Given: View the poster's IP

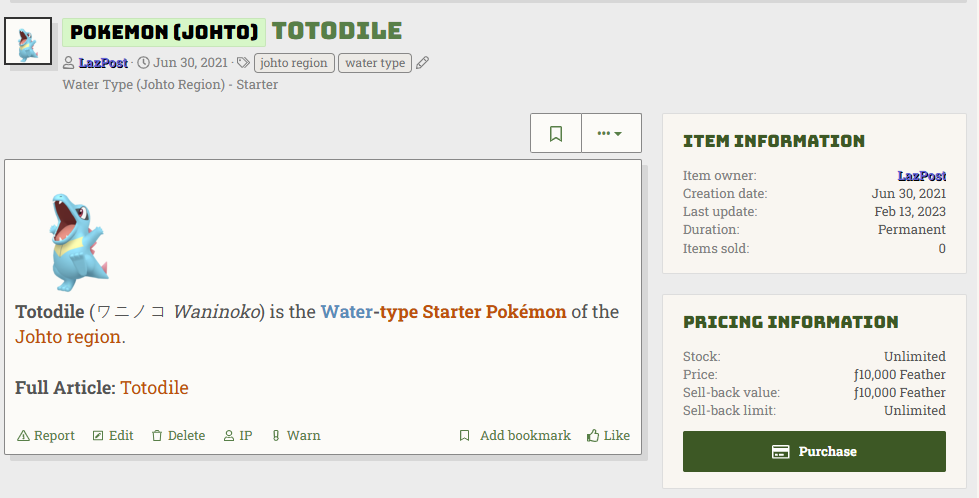Looking at the screenshot, I should [238, 436].
